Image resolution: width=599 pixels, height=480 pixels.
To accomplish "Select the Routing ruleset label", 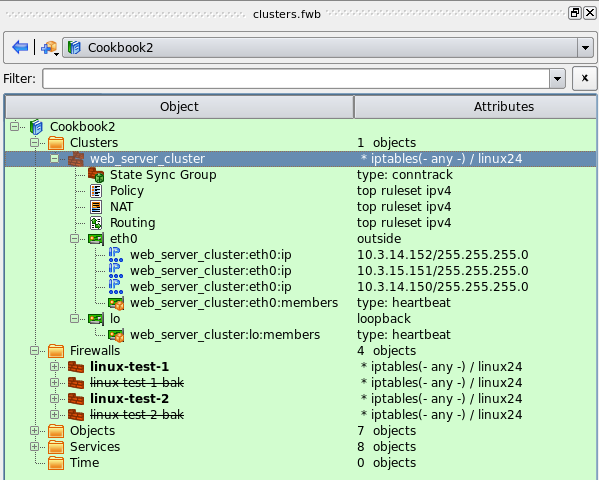I will (133, 223).
